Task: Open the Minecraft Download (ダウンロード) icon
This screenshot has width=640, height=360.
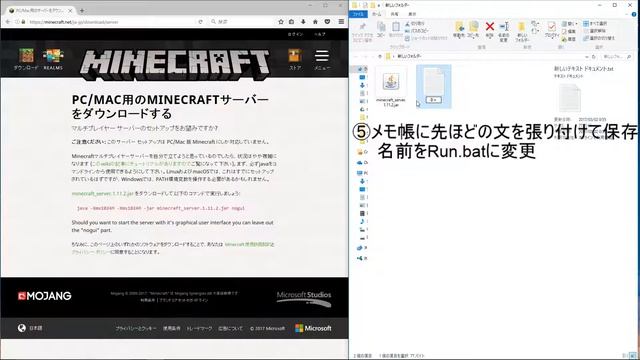Action: click(x=26, y=59)
